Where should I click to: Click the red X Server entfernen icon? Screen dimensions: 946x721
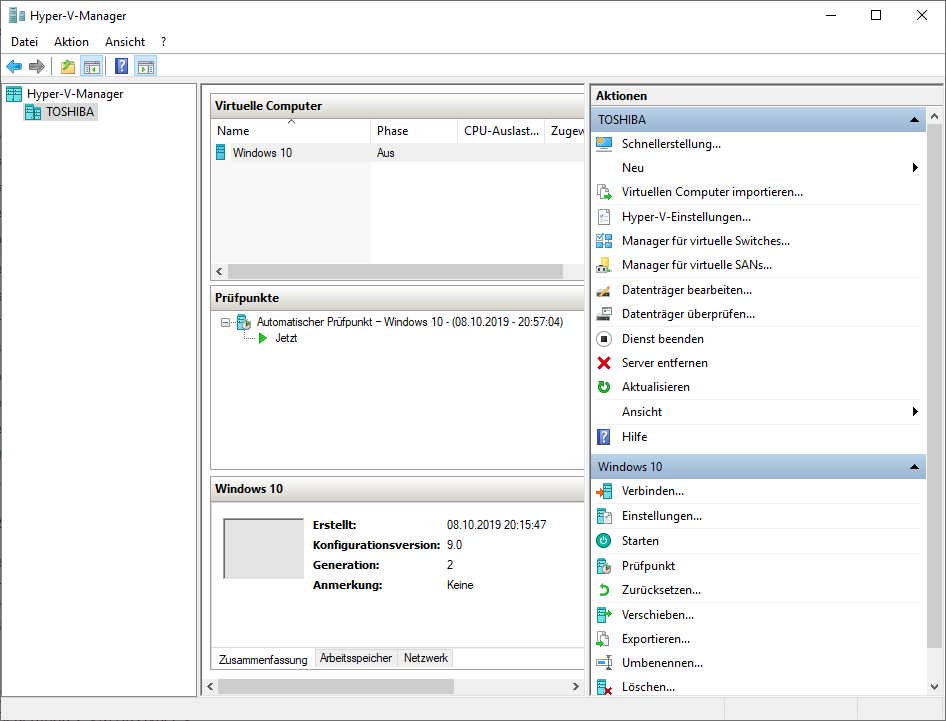(x=603, y=363)
